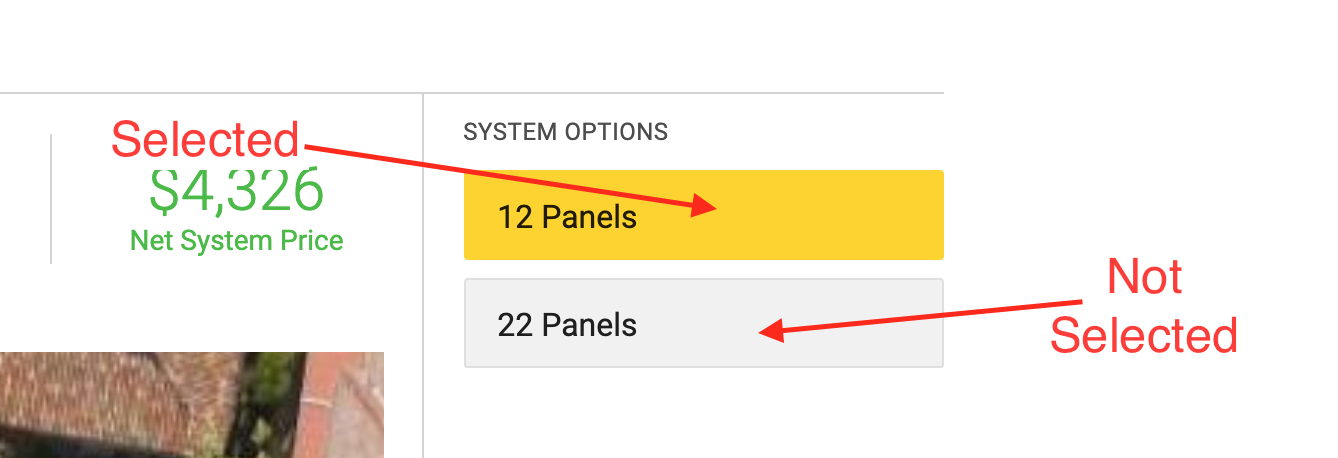Click the SYSTEM OPTIONS heading
The image size is (1338, 458).
point(566,132)
